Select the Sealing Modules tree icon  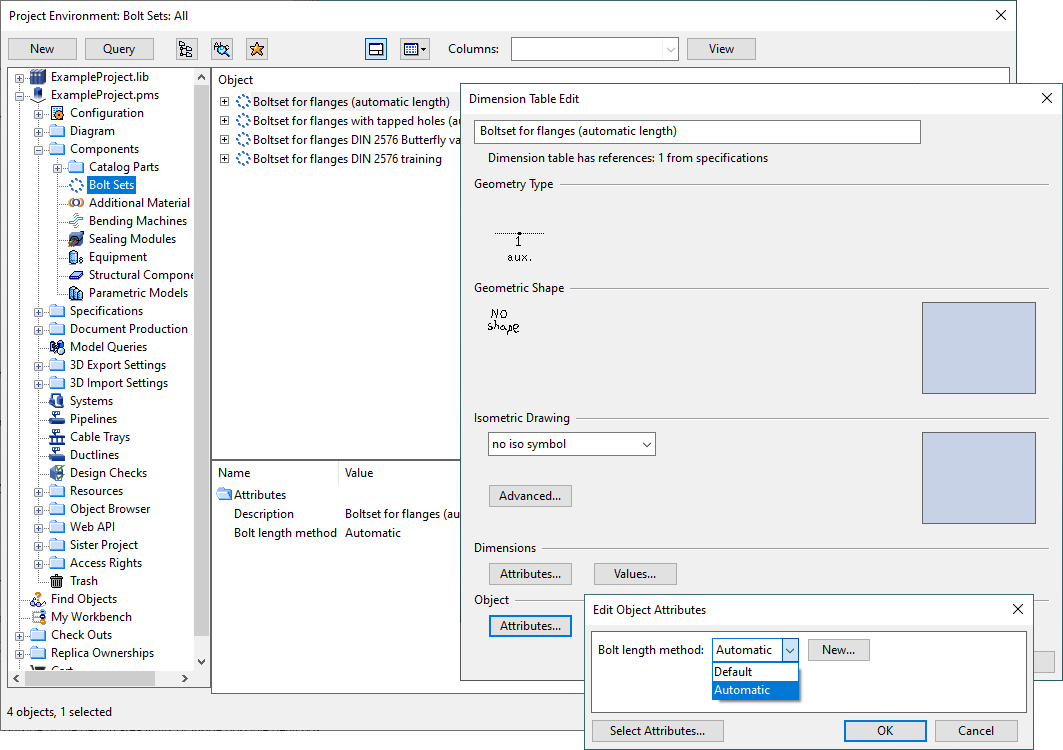[76, 239]
